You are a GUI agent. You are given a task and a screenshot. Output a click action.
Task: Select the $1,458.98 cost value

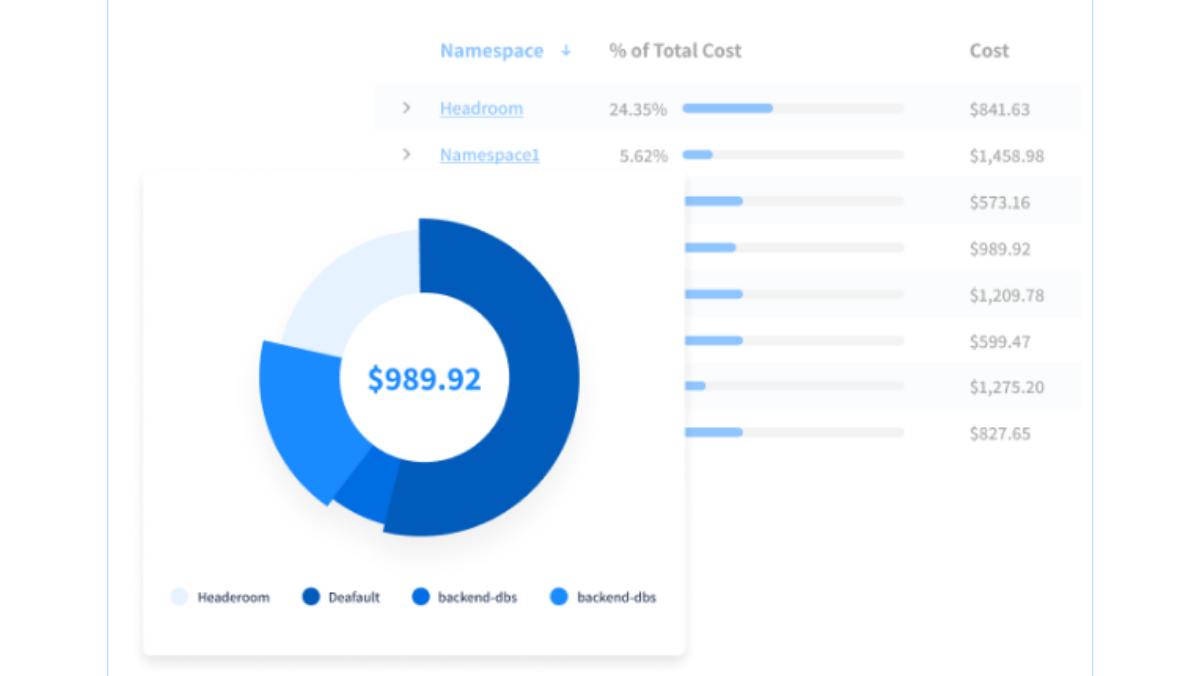1006,156
